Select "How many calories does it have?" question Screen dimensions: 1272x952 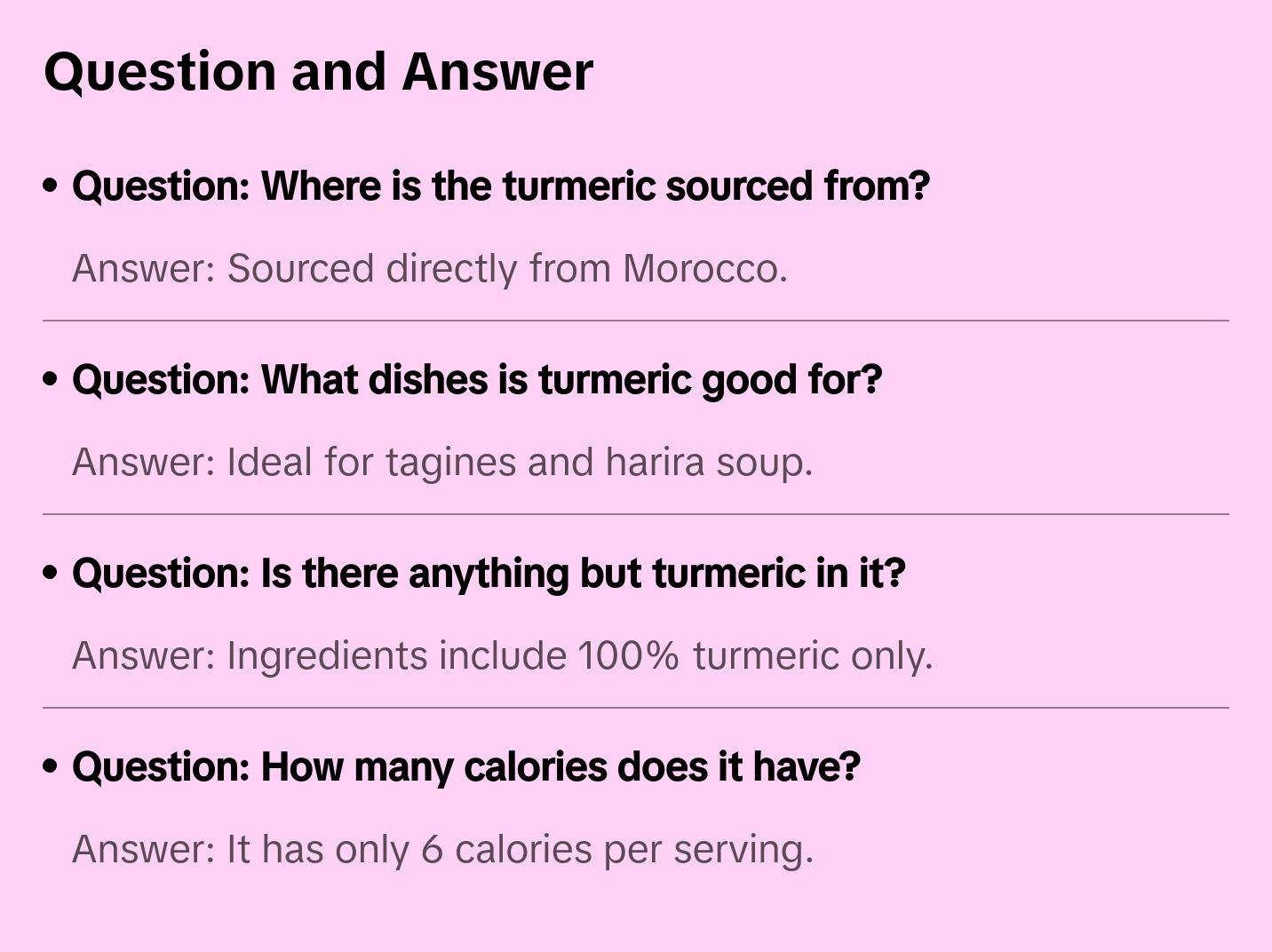pos(466,767)
